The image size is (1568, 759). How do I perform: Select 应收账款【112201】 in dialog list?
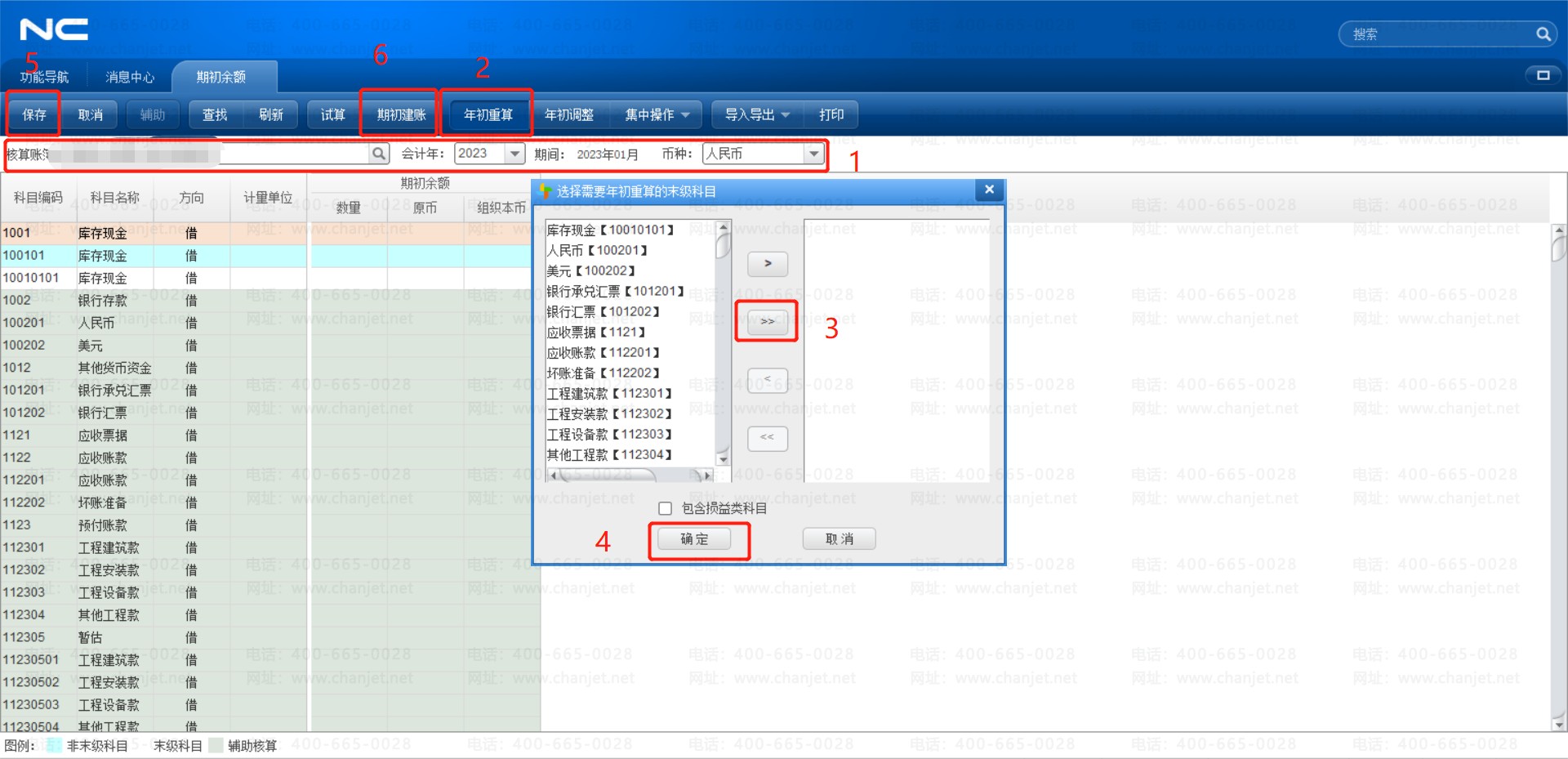pos(604,353)
